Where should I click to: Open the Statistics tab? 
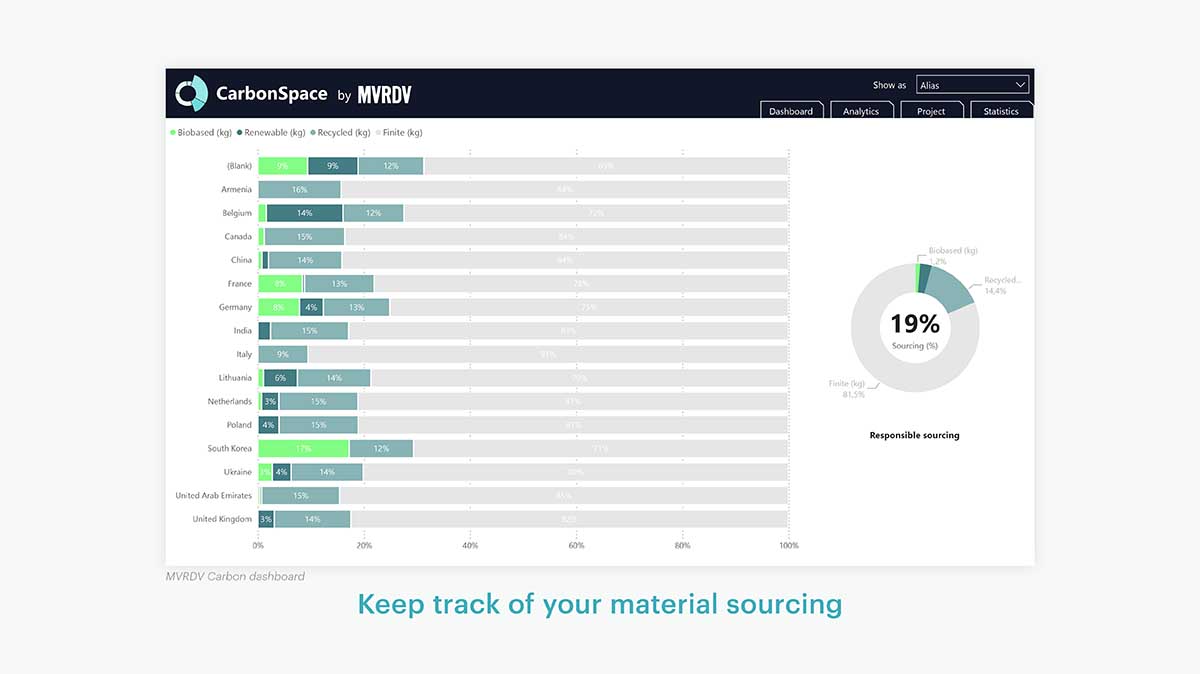tap(1001, 111)
